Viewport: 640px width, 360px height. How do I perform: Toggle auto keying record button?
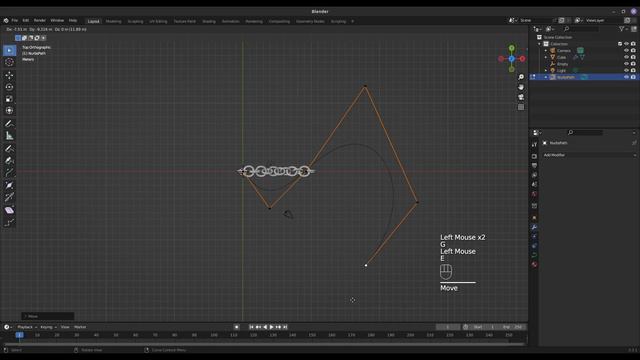click(237, 327)
